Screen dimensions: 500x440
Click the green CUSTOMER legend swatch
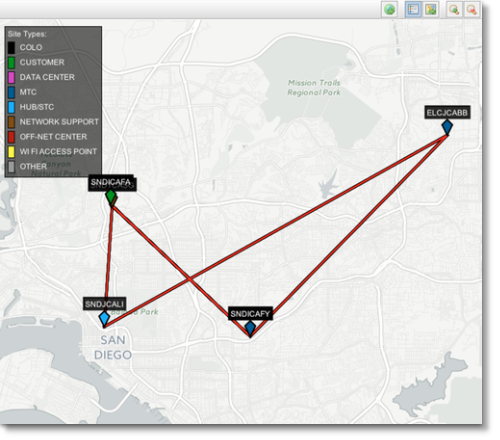click(x=11, y=62)
